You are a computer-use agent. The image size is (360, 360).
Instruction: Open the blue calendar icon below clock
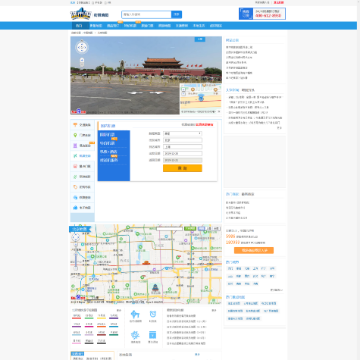(x=153, y=335)
